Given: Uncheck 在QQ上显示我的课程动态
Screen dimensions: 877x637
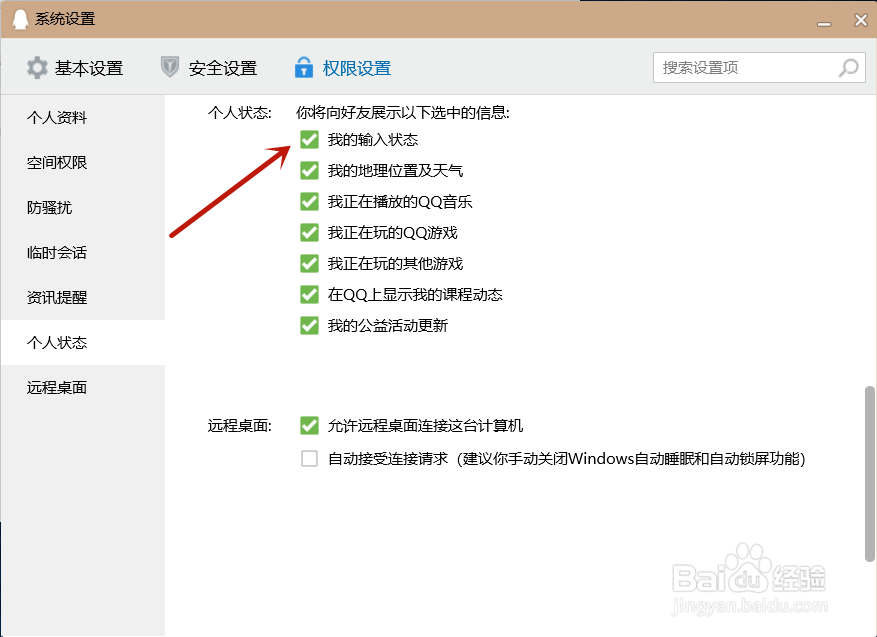Looking at the screenshot, I should (309, 294).
